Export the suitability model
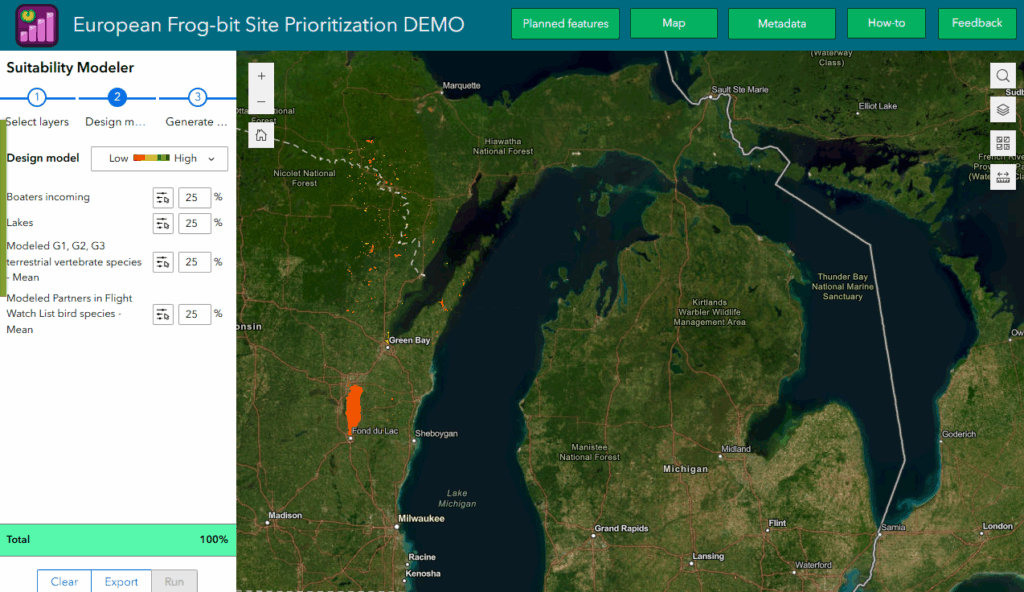The width and height of the screenshot is (1024, 592). point(121,581)
